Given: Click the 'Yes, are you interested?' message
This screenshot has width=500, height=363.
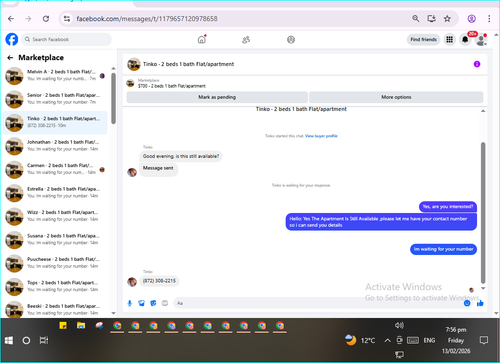Looking at the screenshot, I should tap(448, 207).
